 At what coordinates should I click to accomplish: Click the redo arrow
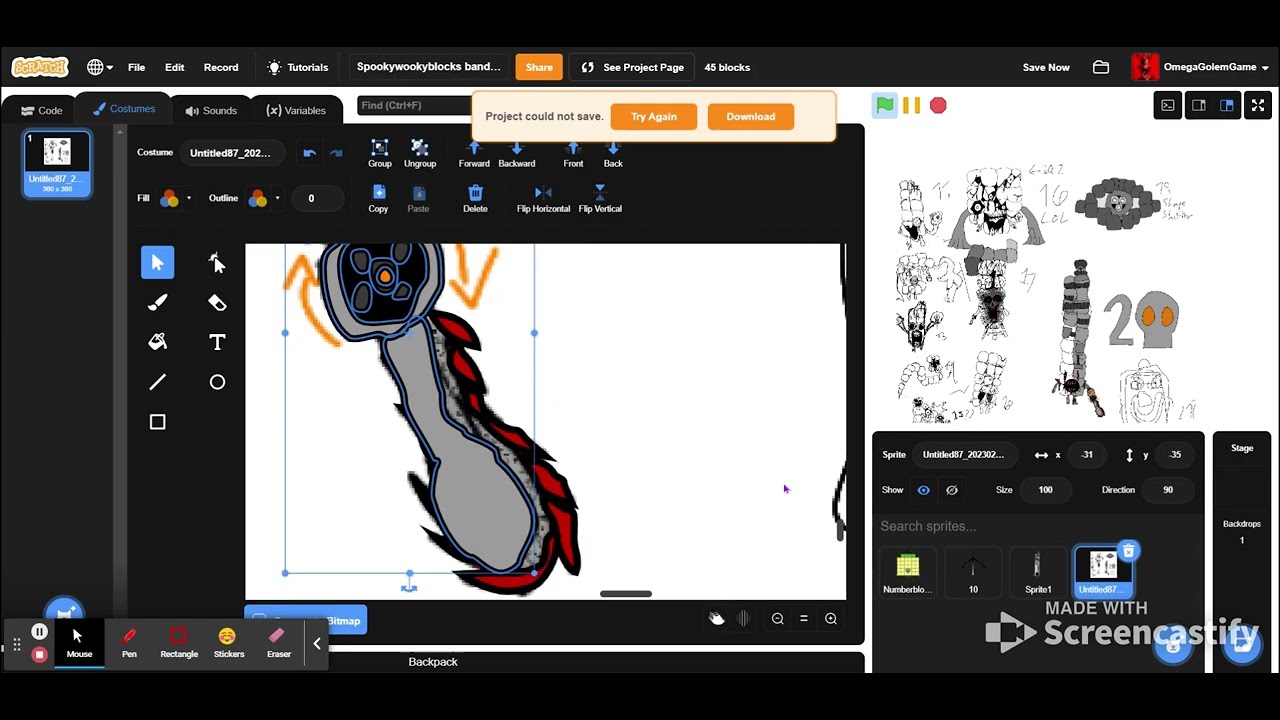(336, 153)
